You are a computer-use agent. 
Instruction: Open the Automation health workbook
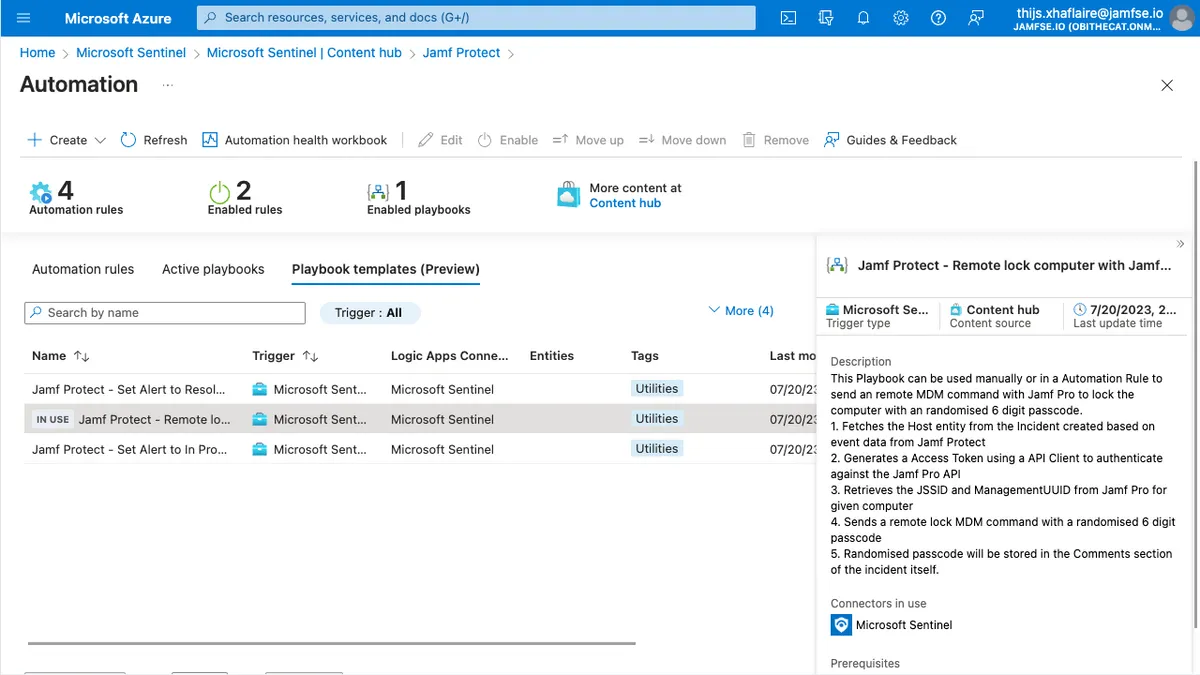coord(294,140)
